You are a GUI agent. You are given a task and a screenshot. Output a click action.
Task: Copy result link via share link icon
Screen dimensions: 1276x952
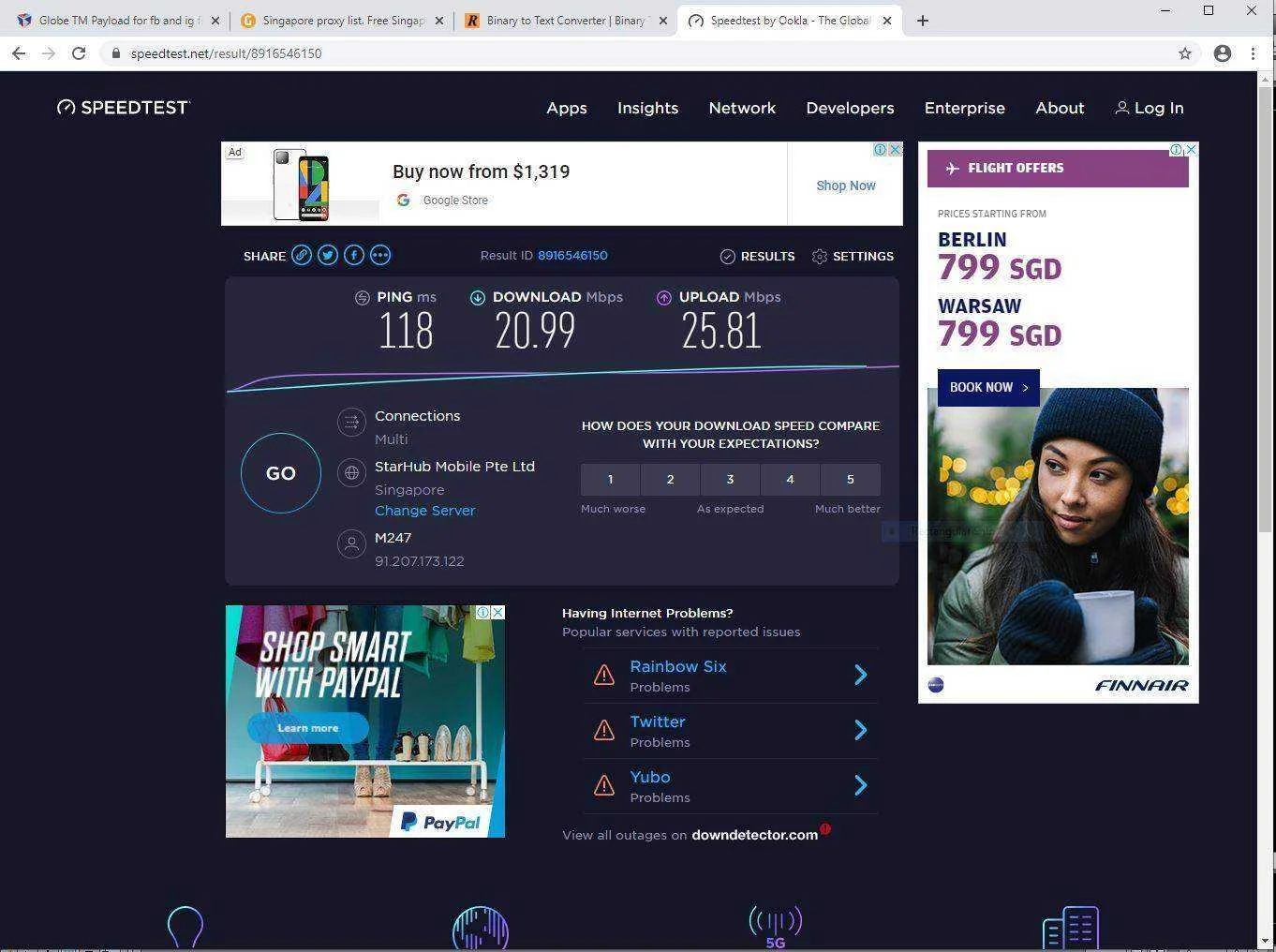[302, 255]
